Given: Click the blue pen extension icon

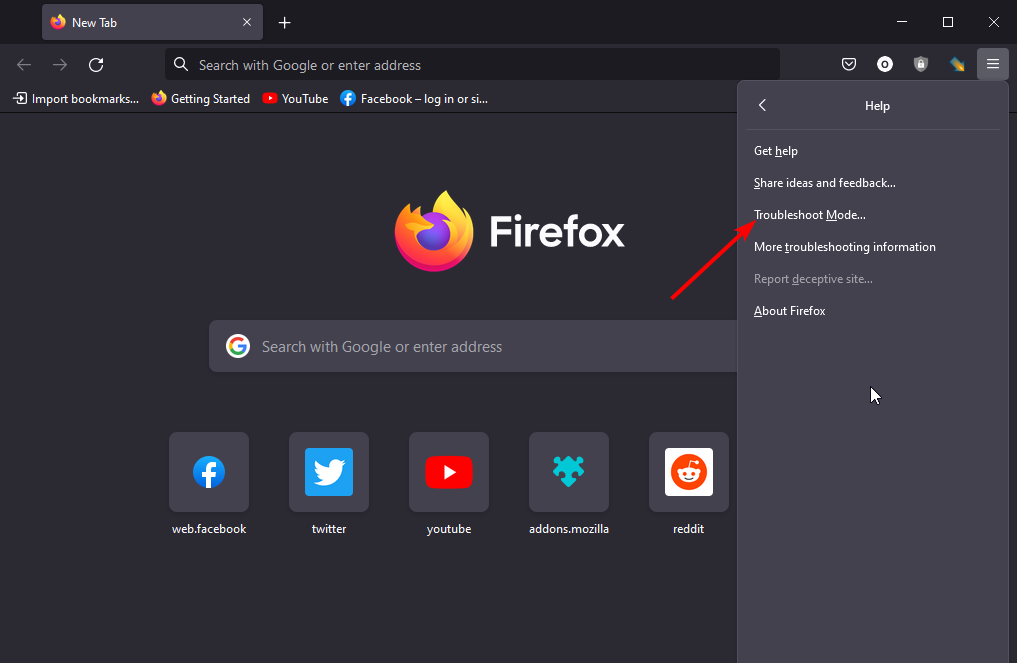Looking at the screenshot, I should tap(957, 64).
